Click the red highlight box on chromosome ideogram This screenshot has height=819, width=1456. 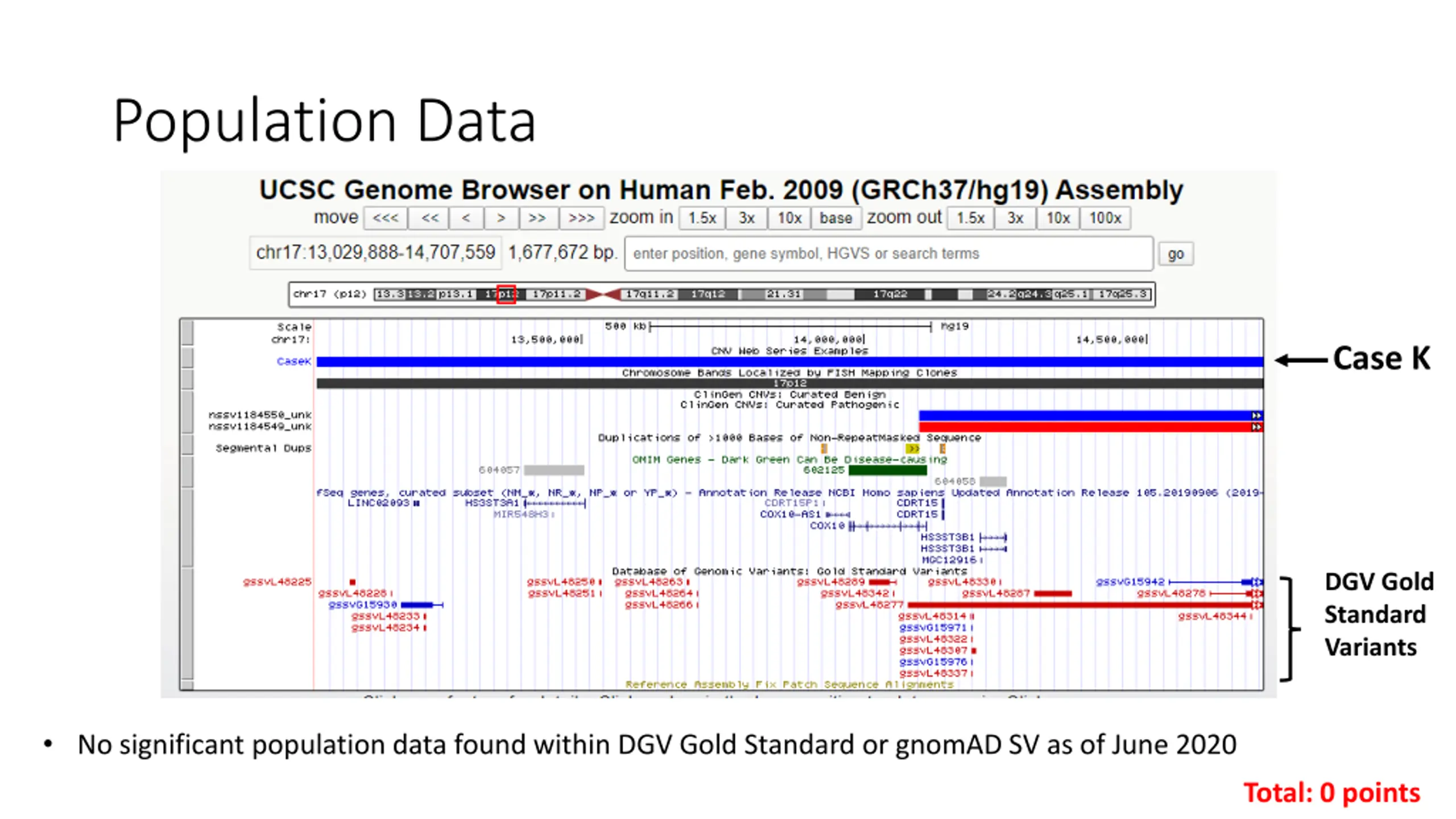(x=506, y=294)
